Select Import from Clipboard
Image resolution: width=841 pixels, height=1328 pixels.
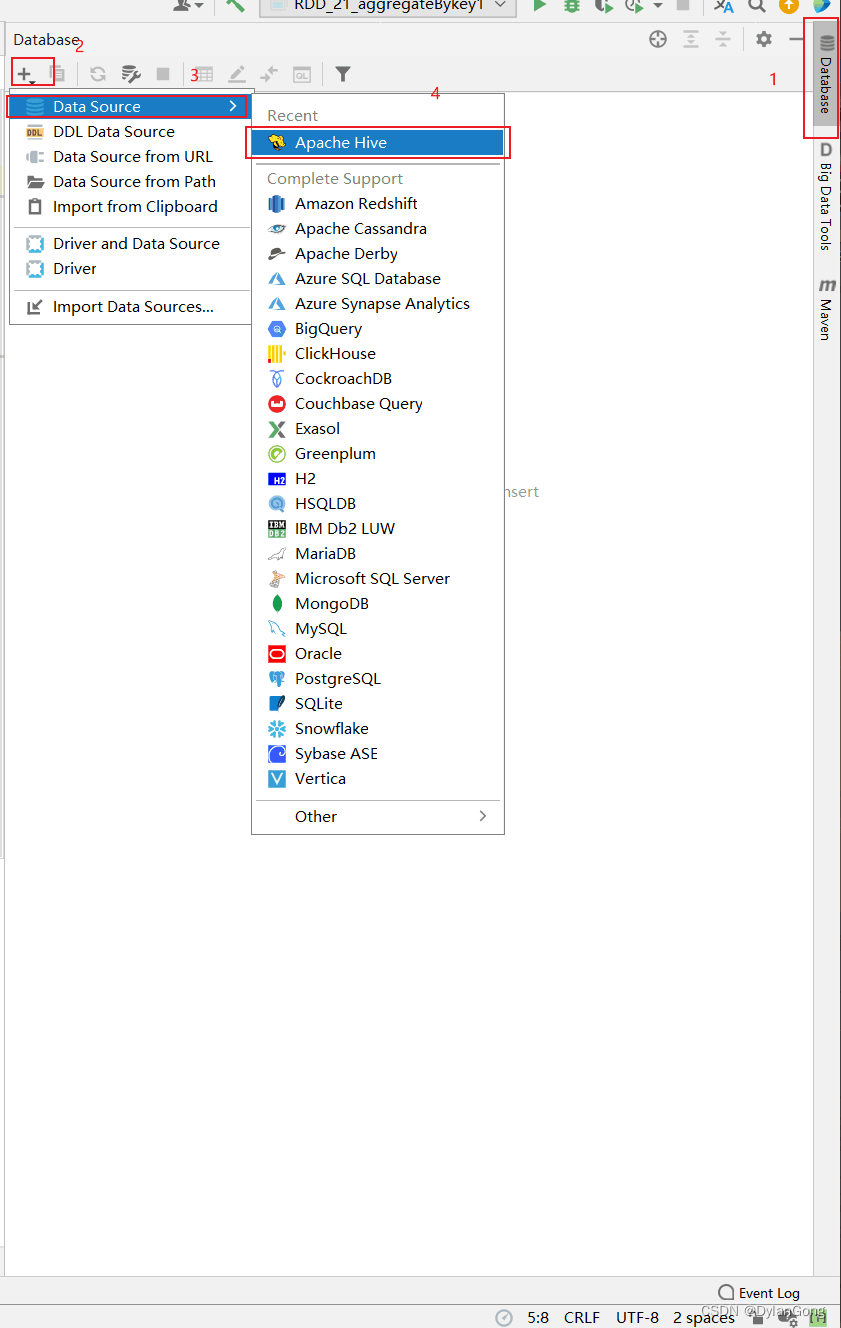130,206
